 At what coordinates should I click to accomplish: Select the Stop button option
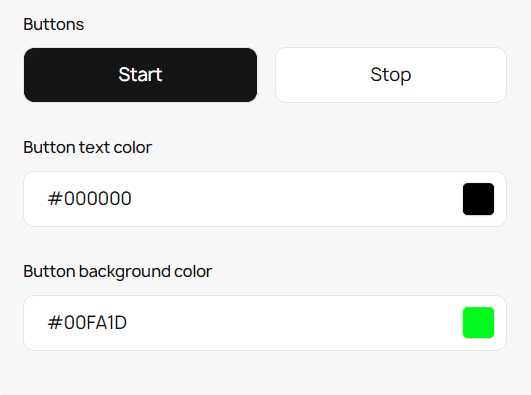click(x=391, y=75)
